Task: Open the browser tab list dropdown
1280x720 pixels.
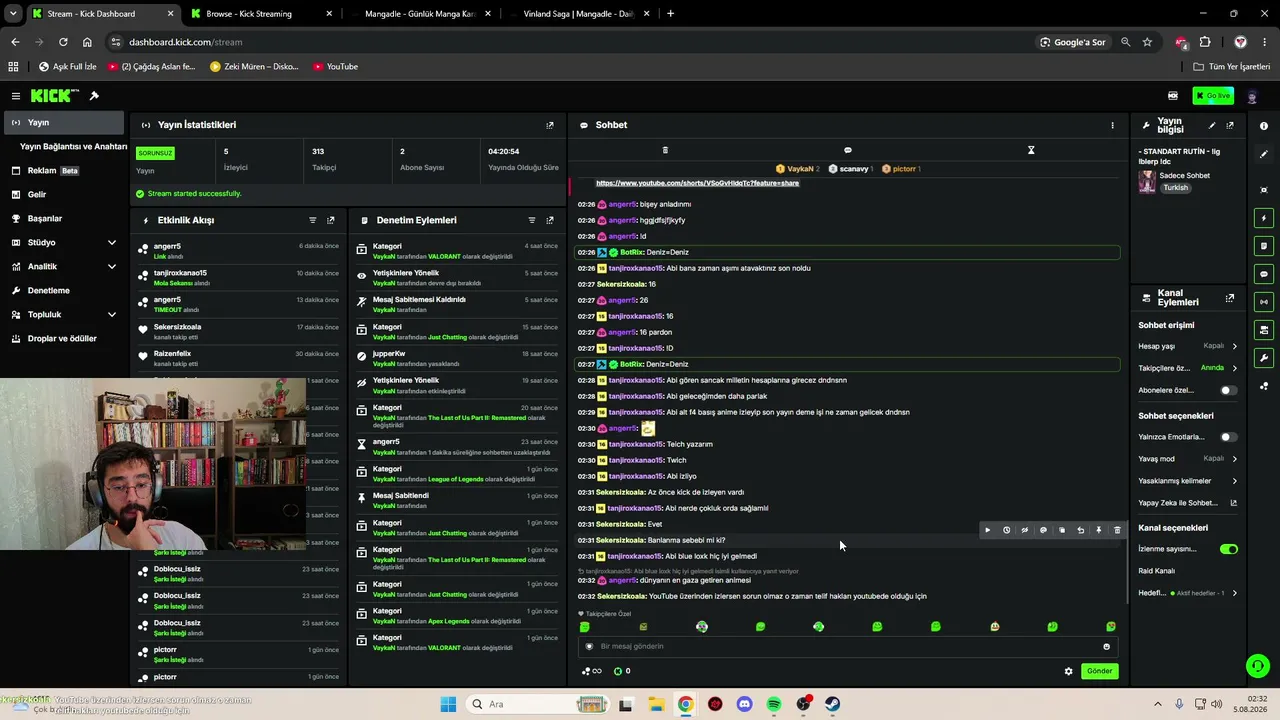Action: point(13,14)
